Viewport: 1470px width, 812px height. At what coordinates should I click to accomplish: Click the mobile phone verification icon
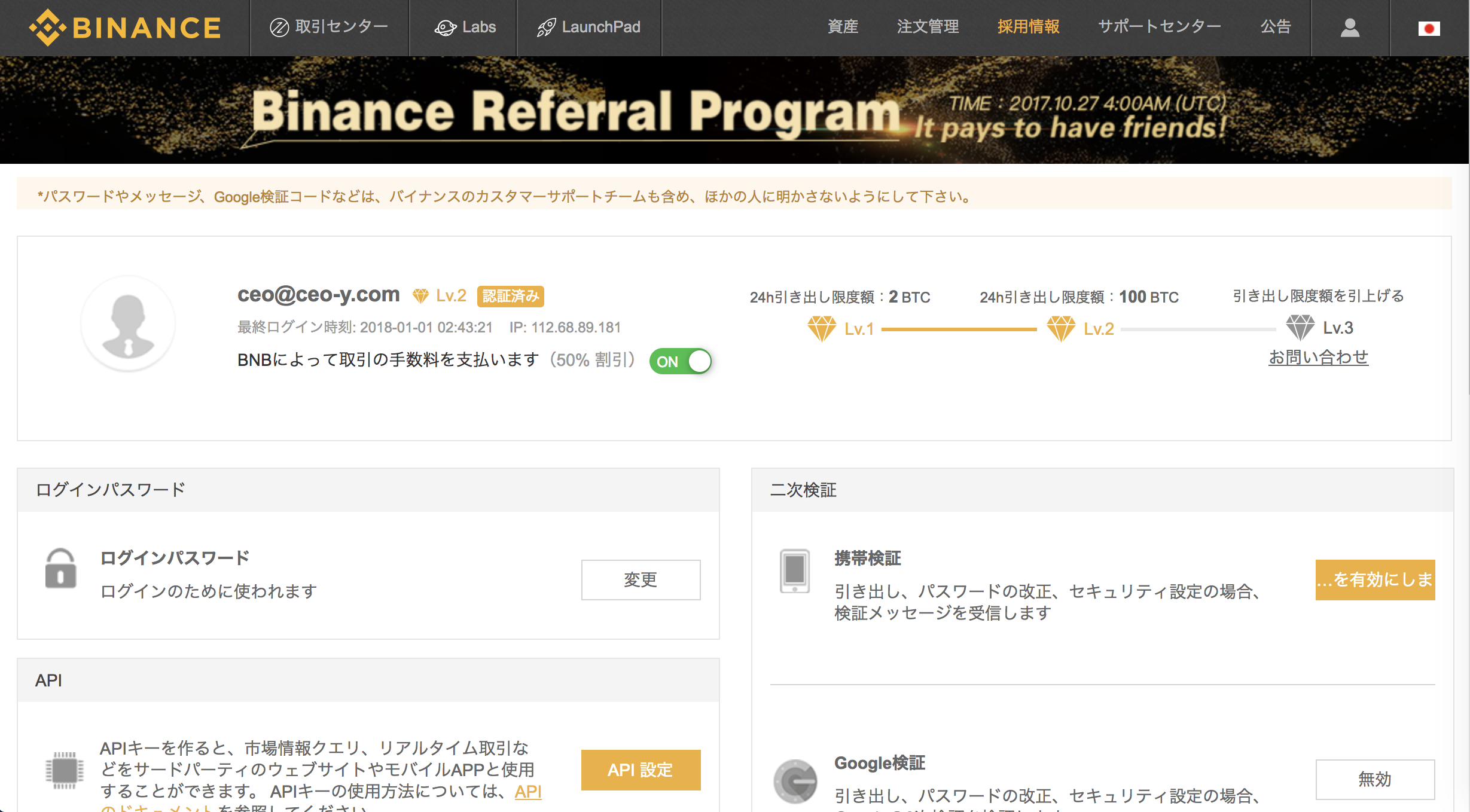coord(795,570)
